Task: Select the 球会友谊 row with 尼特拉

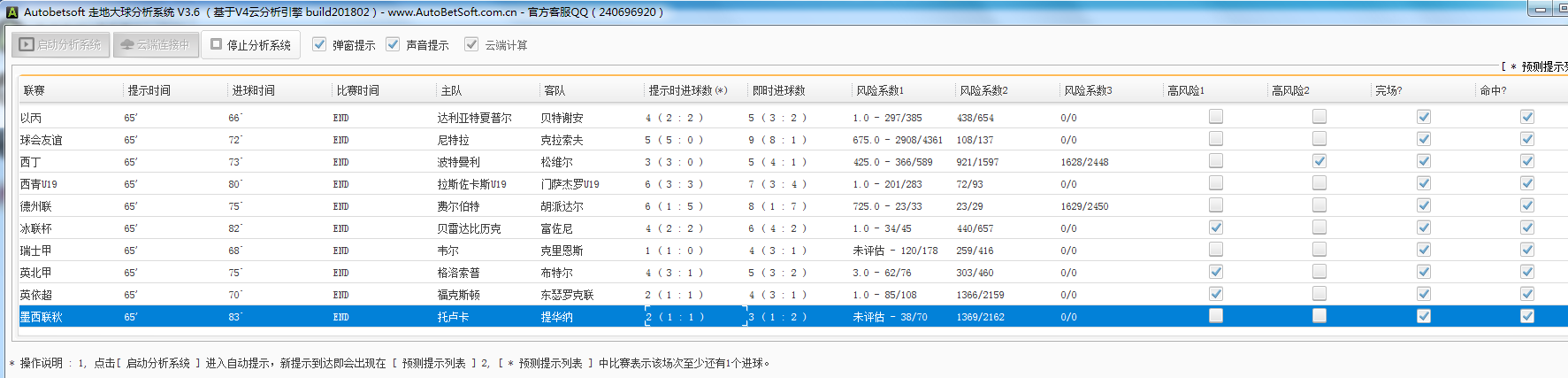Action: [x=453, y=140]
